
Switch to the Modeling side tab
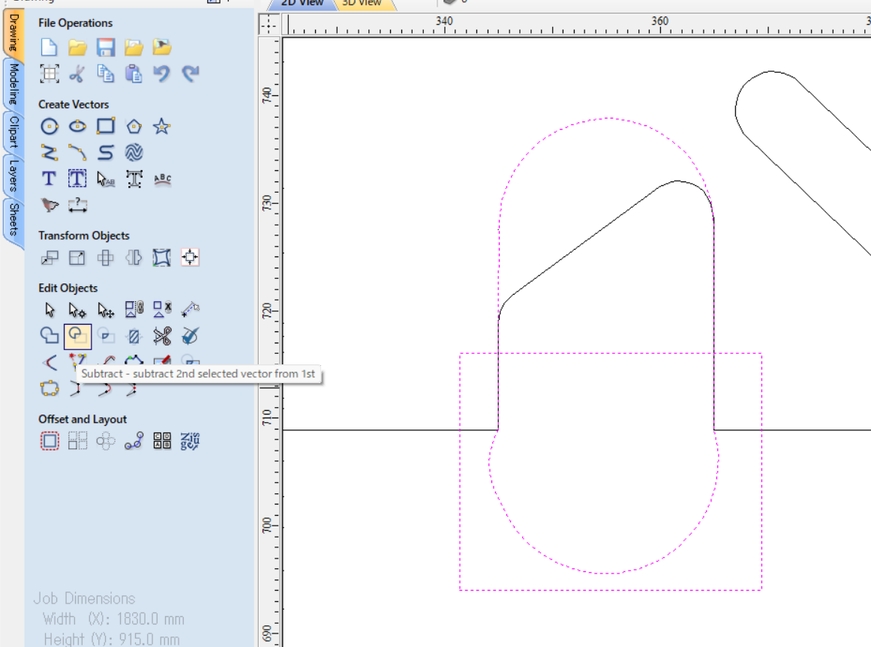click(x=13, y=84)
